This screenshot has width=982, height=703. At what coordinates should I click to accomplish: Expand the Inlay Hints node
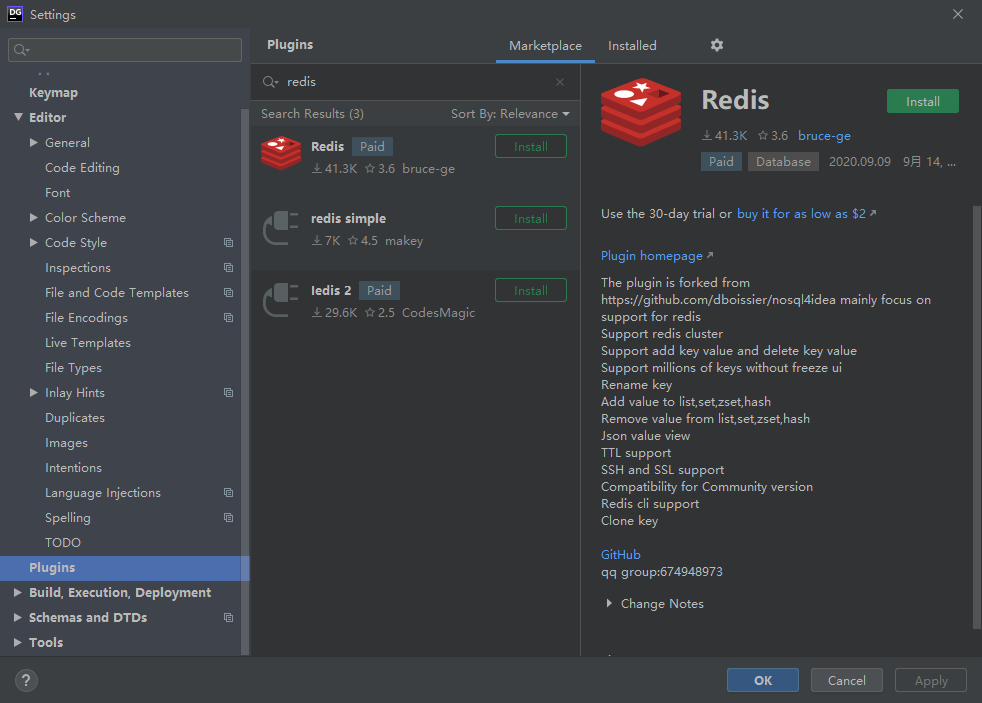34,393
